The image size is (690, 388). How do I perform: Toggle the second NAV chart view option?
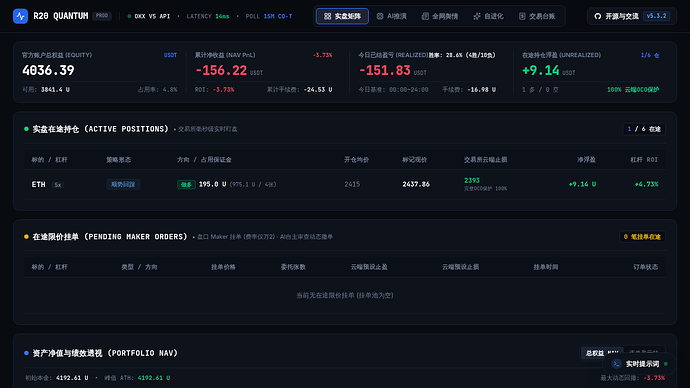(643, 353)
